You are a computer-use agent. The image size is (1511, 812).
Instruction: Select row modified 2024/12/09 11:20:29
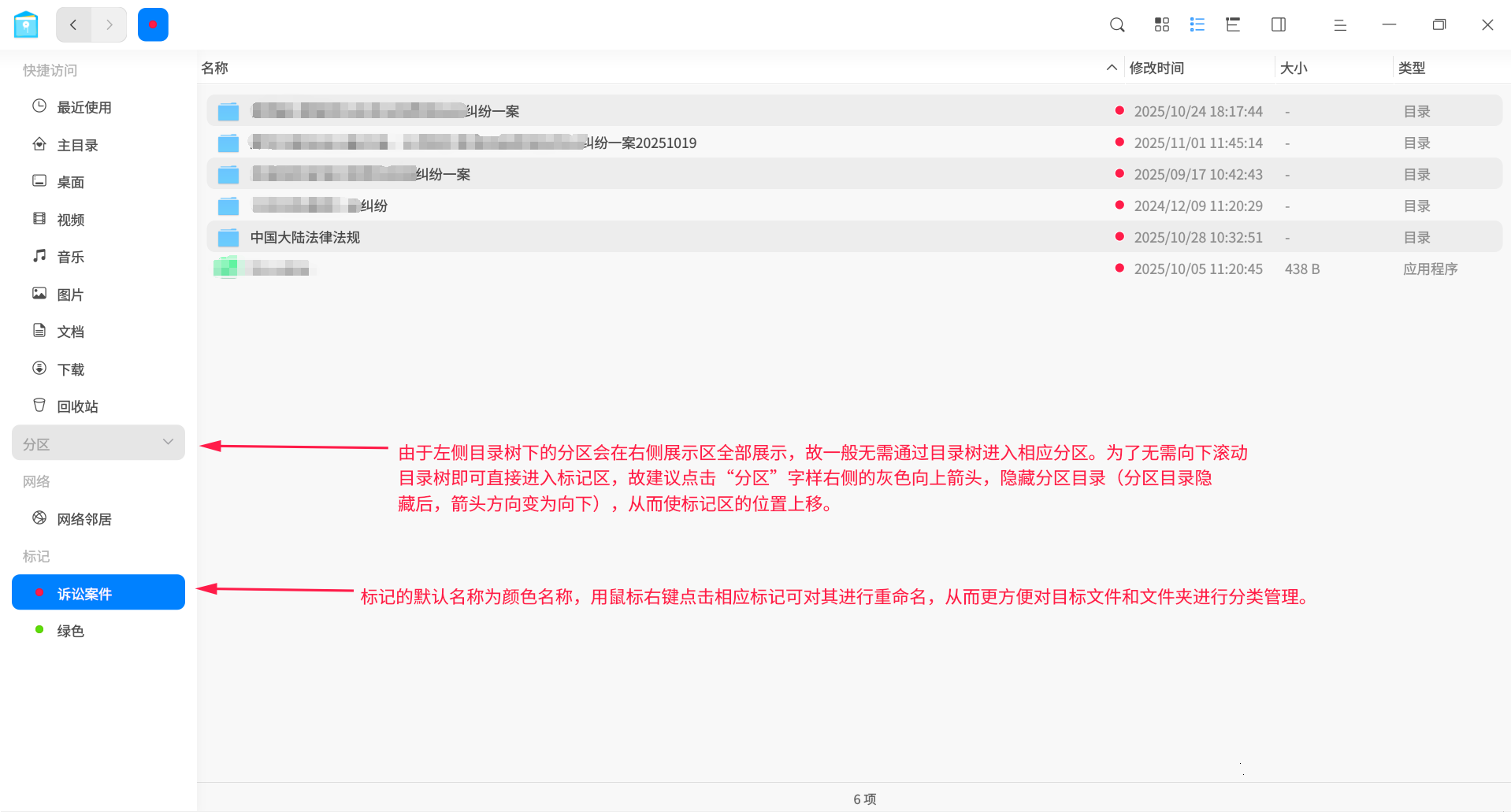pyautogui.click(x=854, y=206)
